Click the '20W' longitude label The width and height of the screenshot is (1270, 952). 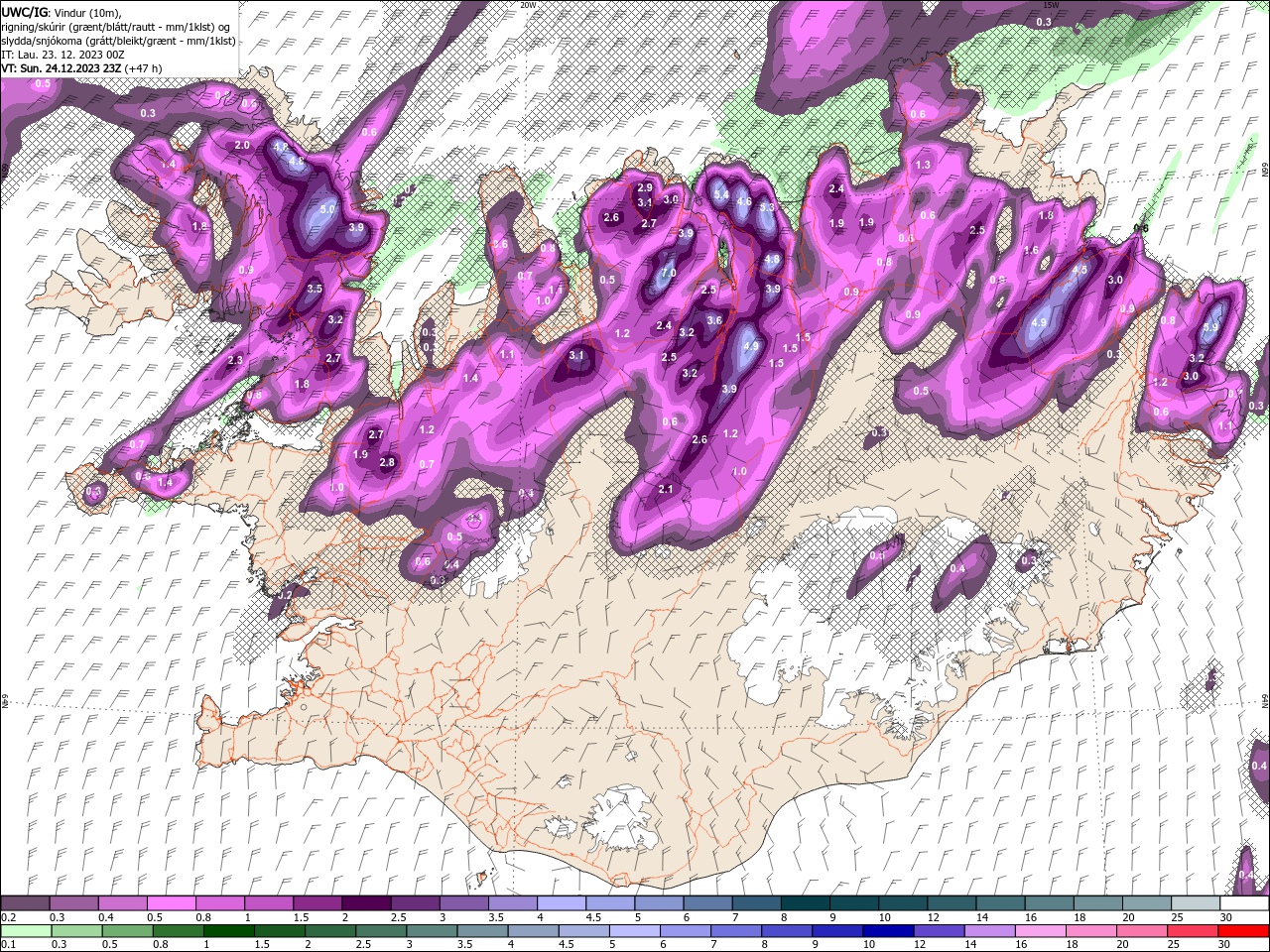(x=528, y=5)
